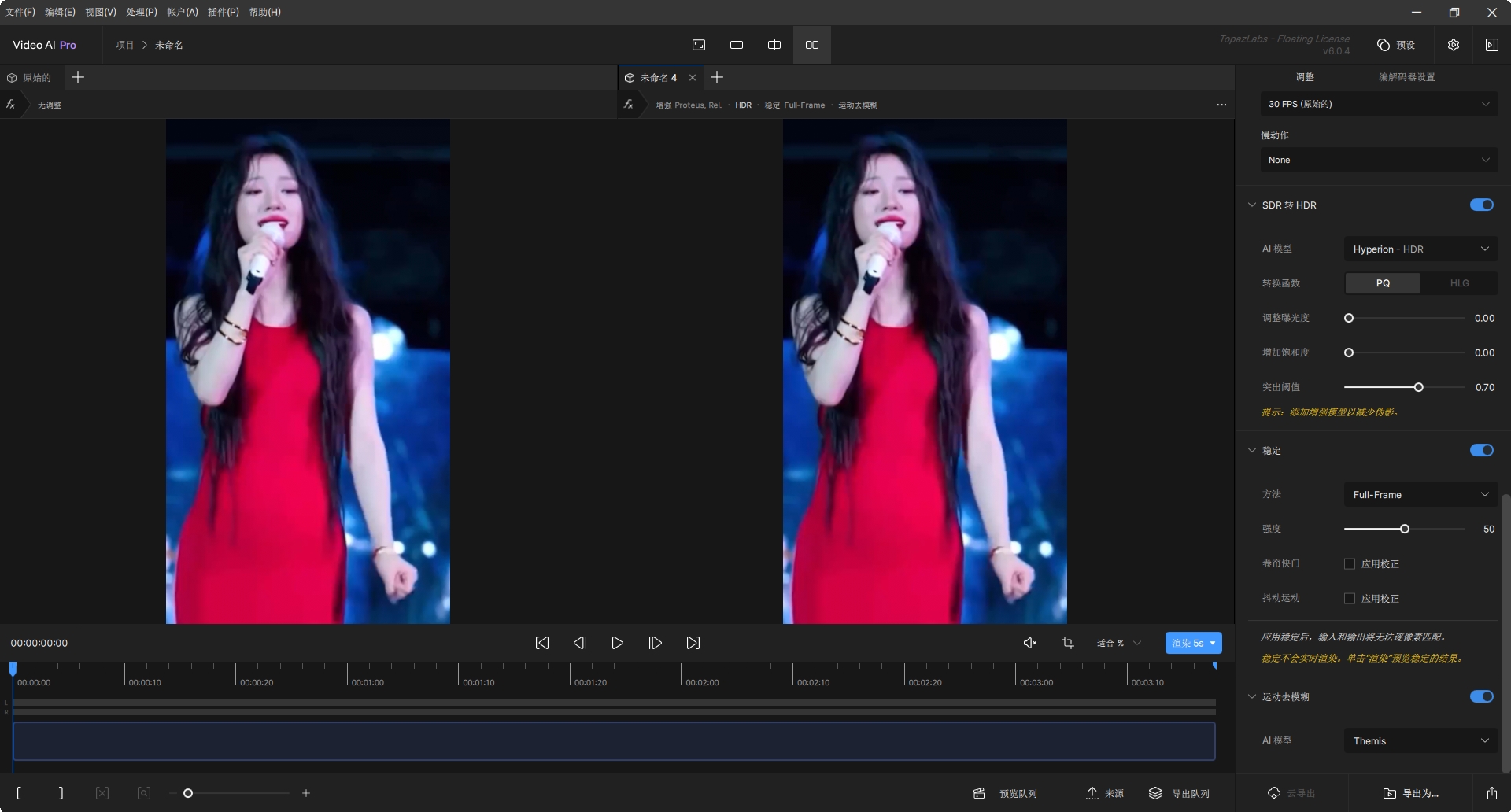Activate the crop tool icon

pyautogui.click(x=1068, y=643)
